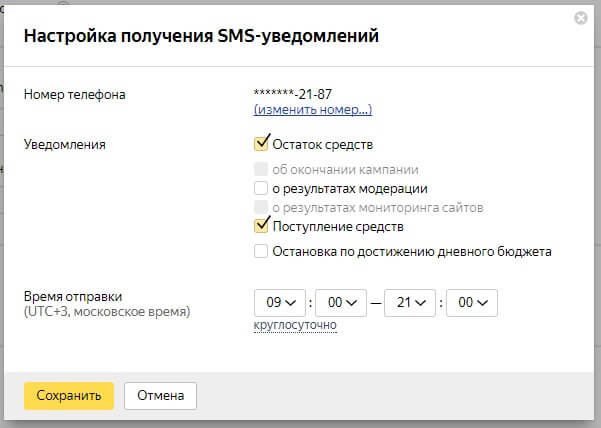Toggle "о результатах мониторинга сайтов" checkbox
This screenshot has height=428, width=601.
click(x=262, y=207)
